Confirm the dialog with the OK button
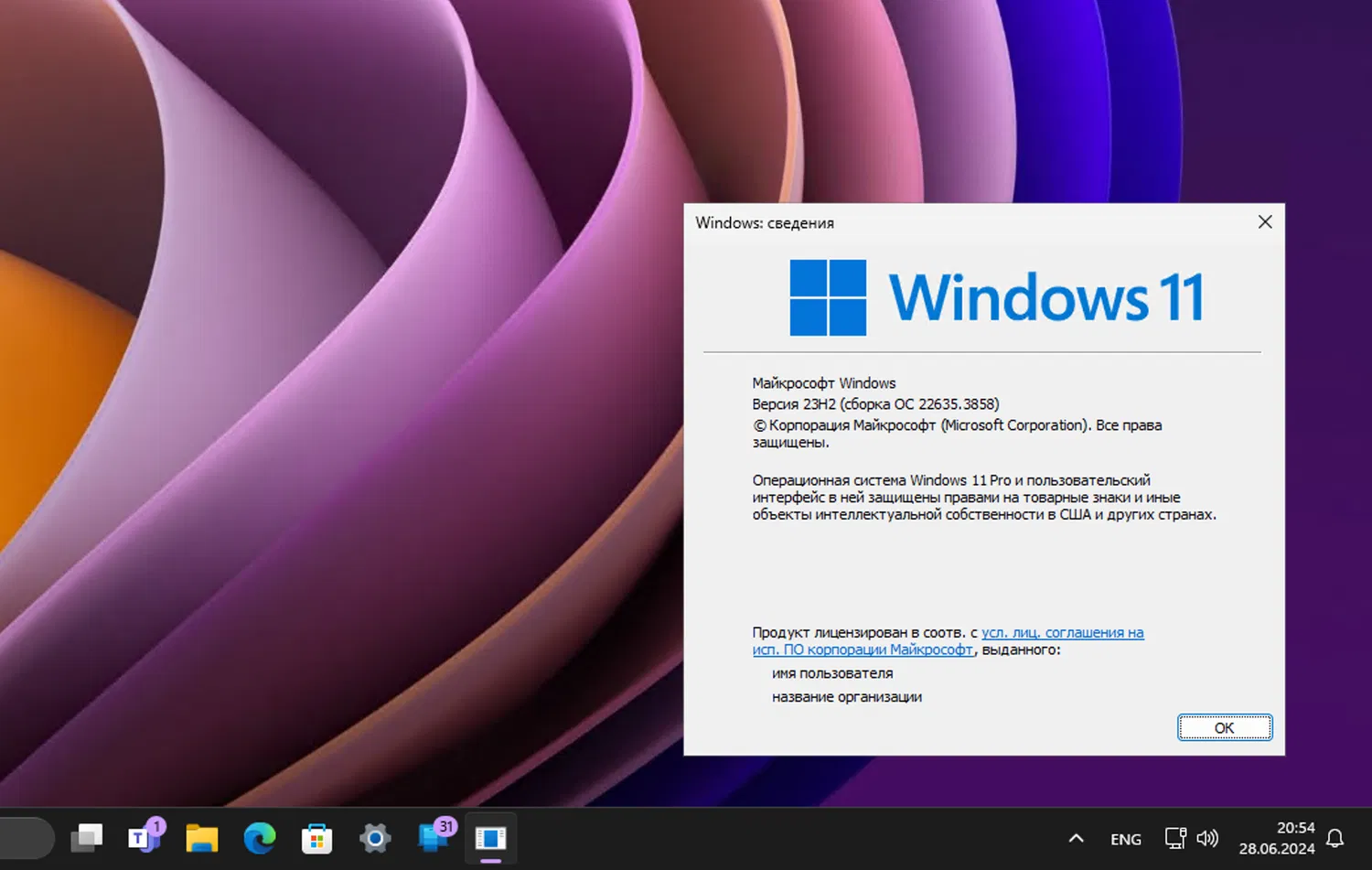 (x=1225, y=727)
